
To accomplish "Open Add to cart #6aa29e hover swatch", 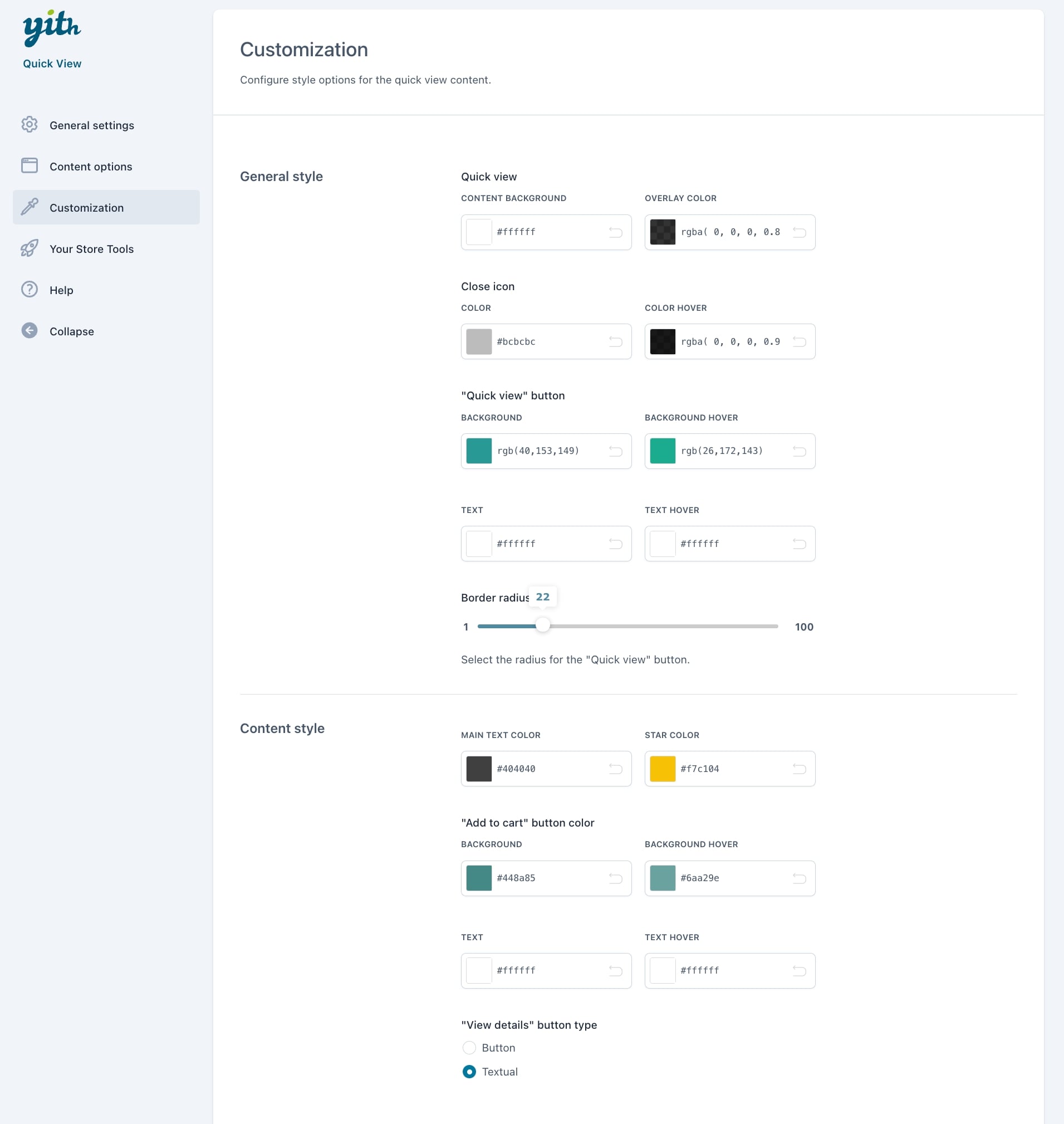I will pos(663,878).
